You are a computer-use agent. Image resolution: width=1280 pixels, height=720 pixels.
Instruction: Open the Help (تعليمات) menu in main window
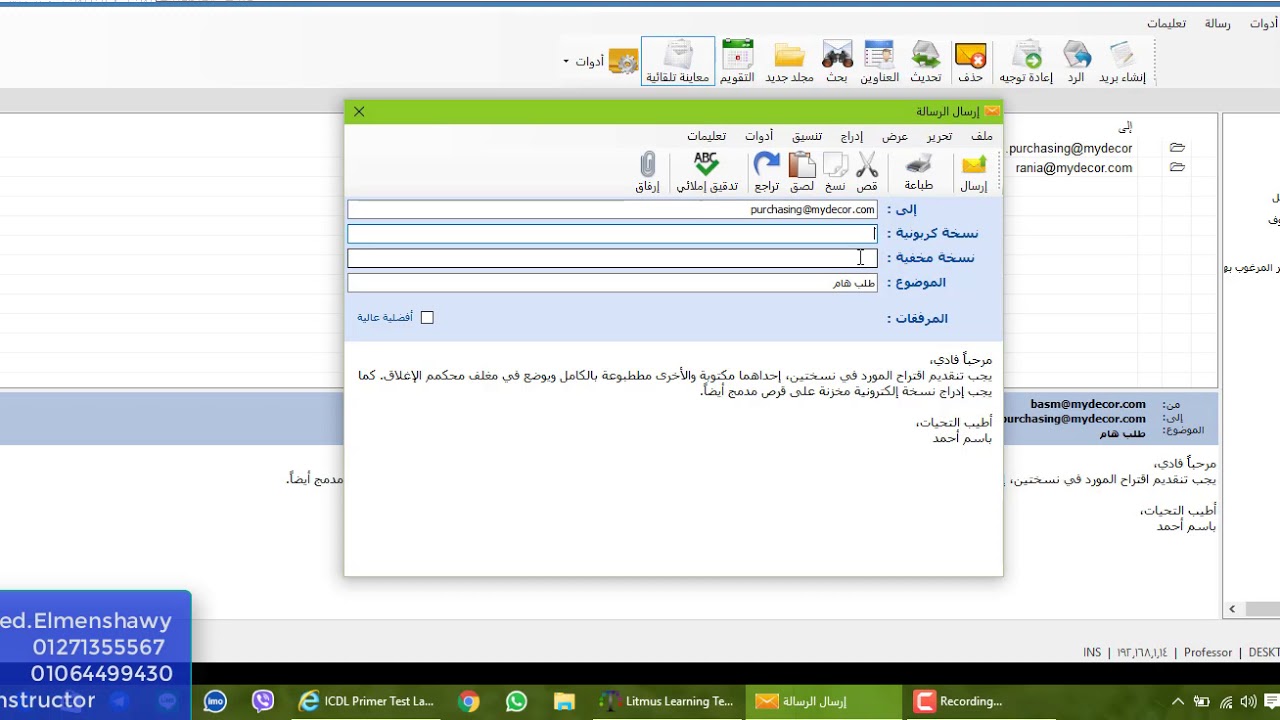[1166, 23]
